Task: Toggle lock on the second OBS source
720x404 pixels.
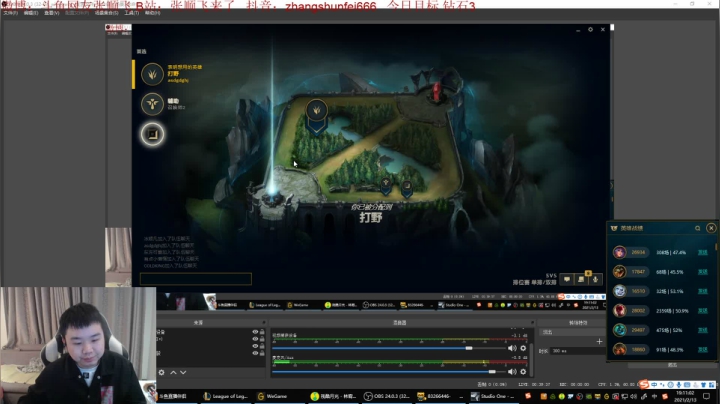Action: pyautogui.click(x=262, y=339)
